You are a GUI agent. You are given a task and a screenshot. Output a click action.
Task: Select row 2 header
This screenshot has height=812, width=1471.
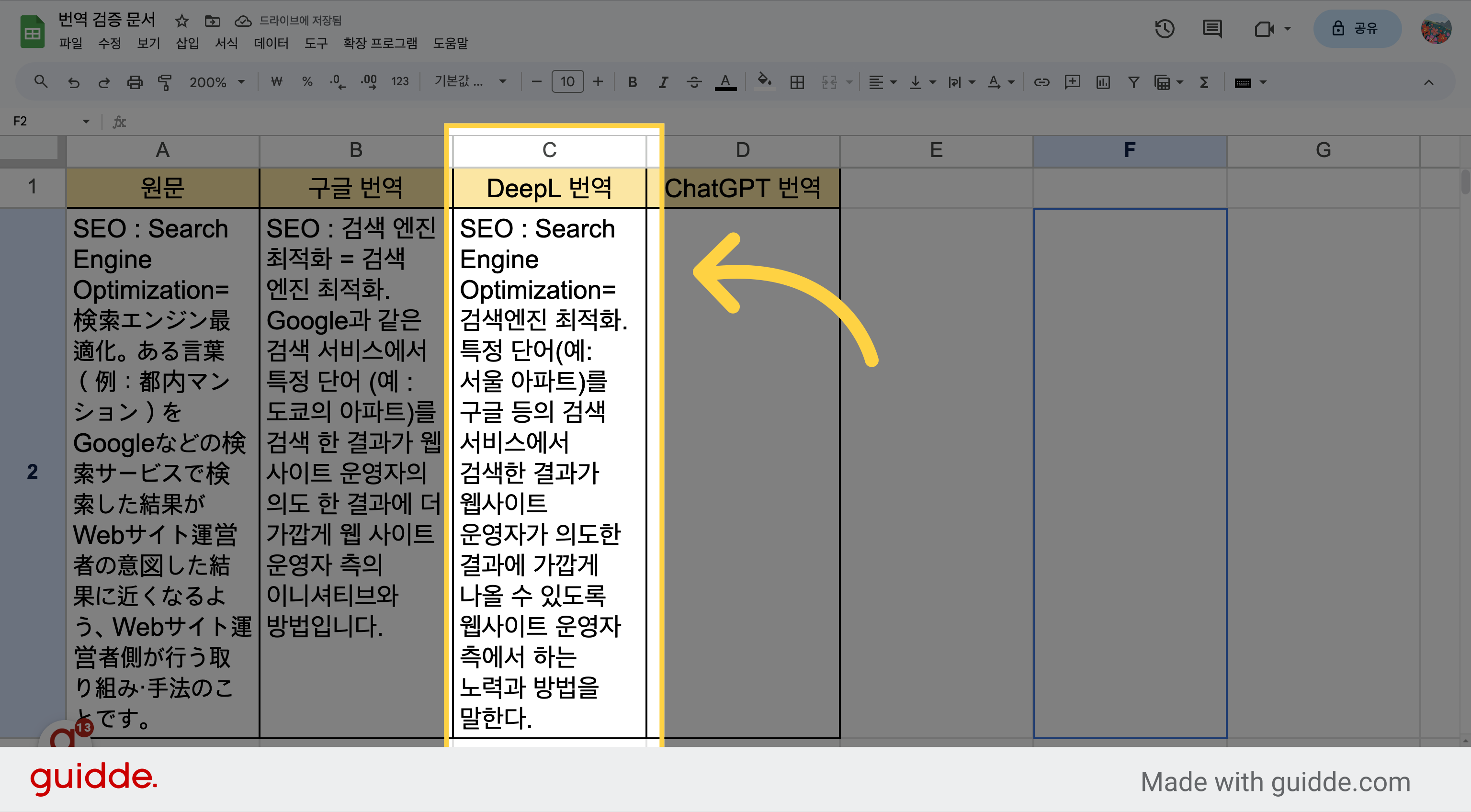[33, 472]
